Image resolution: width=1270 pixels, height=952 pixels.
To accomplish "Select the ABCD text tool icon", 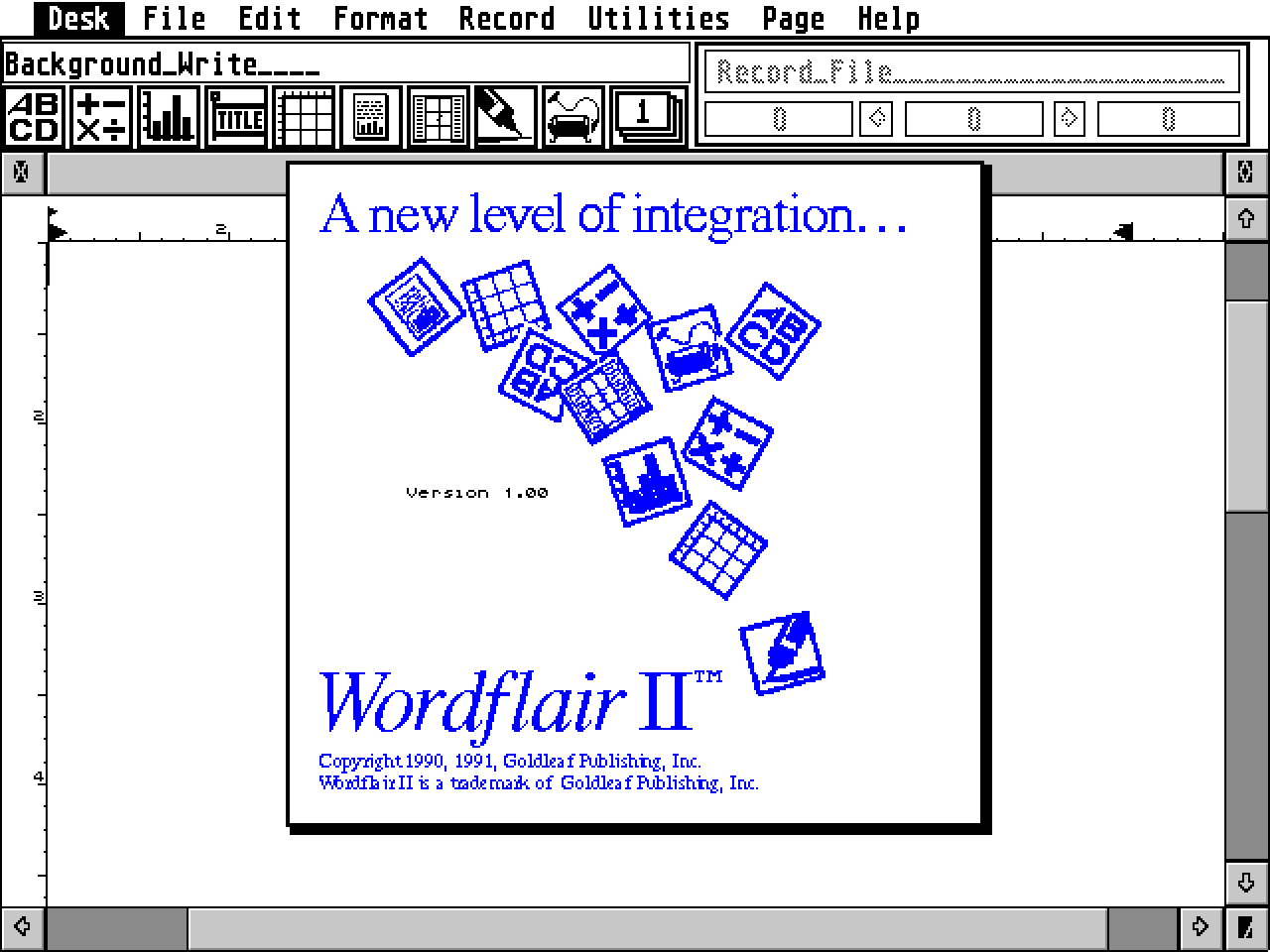I will [35, 117].
